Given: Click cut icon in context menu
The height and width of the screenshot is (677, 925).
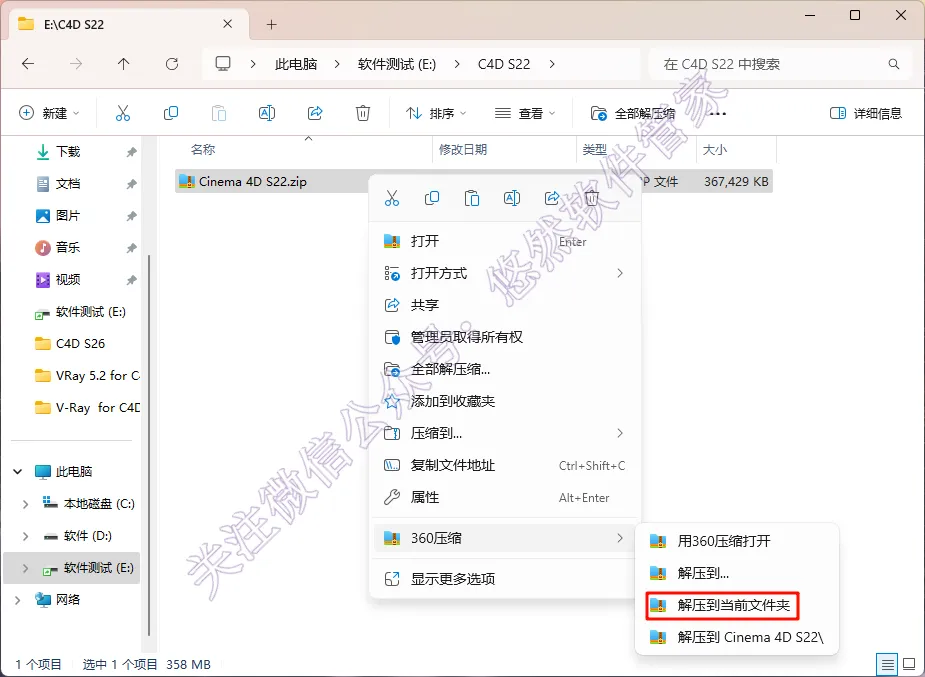Looking at the screenshot, I should click(392, 198).
